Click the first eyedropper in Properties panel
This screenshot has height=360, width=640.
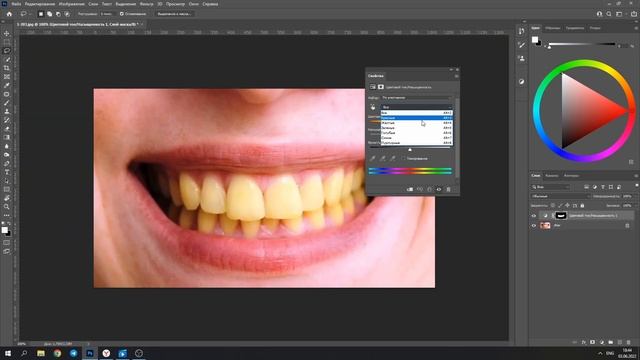coord(373,158)
